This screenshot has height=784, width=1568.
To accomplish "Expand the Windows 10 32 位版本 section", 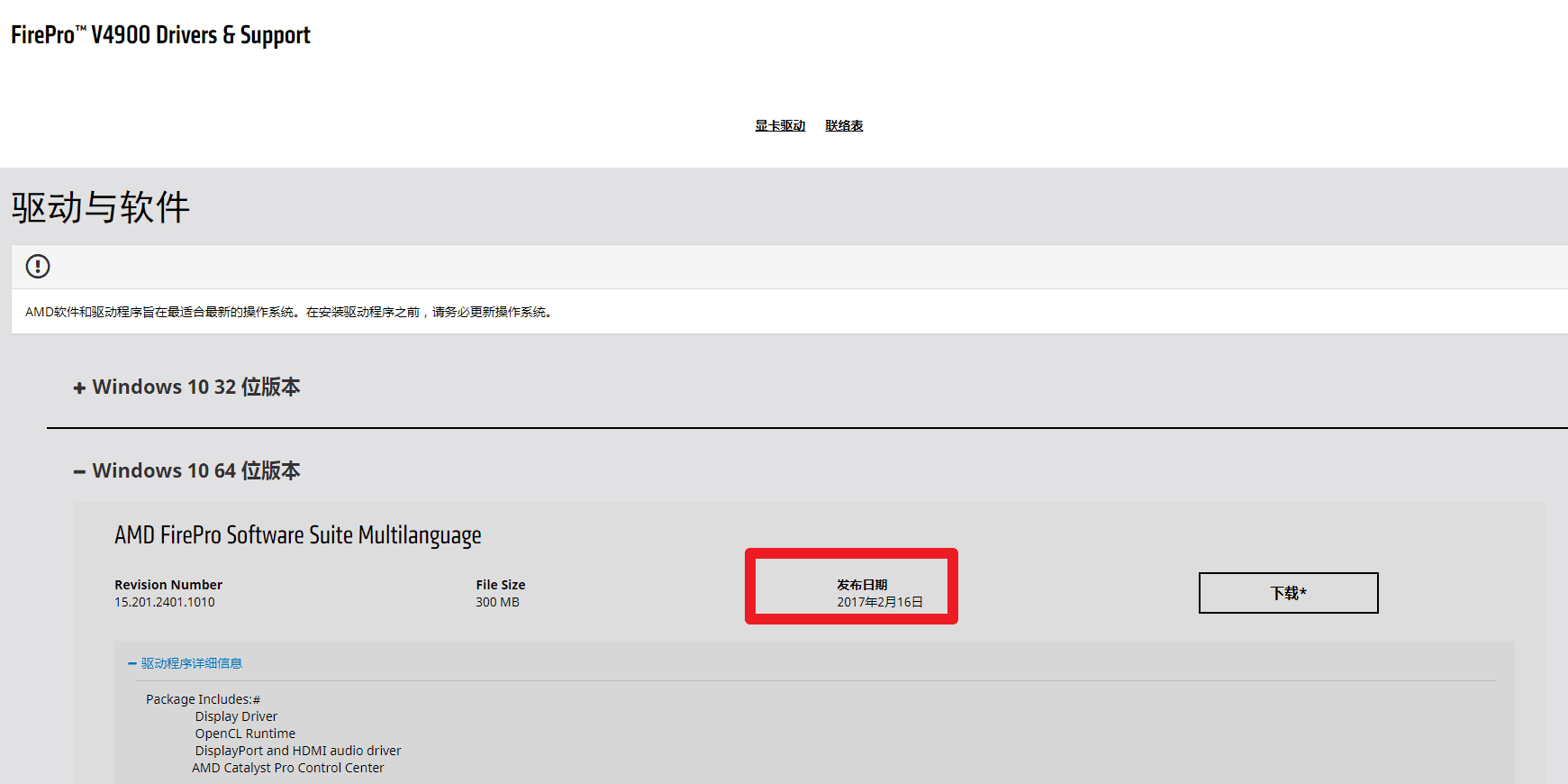I will tap(187, 387).
